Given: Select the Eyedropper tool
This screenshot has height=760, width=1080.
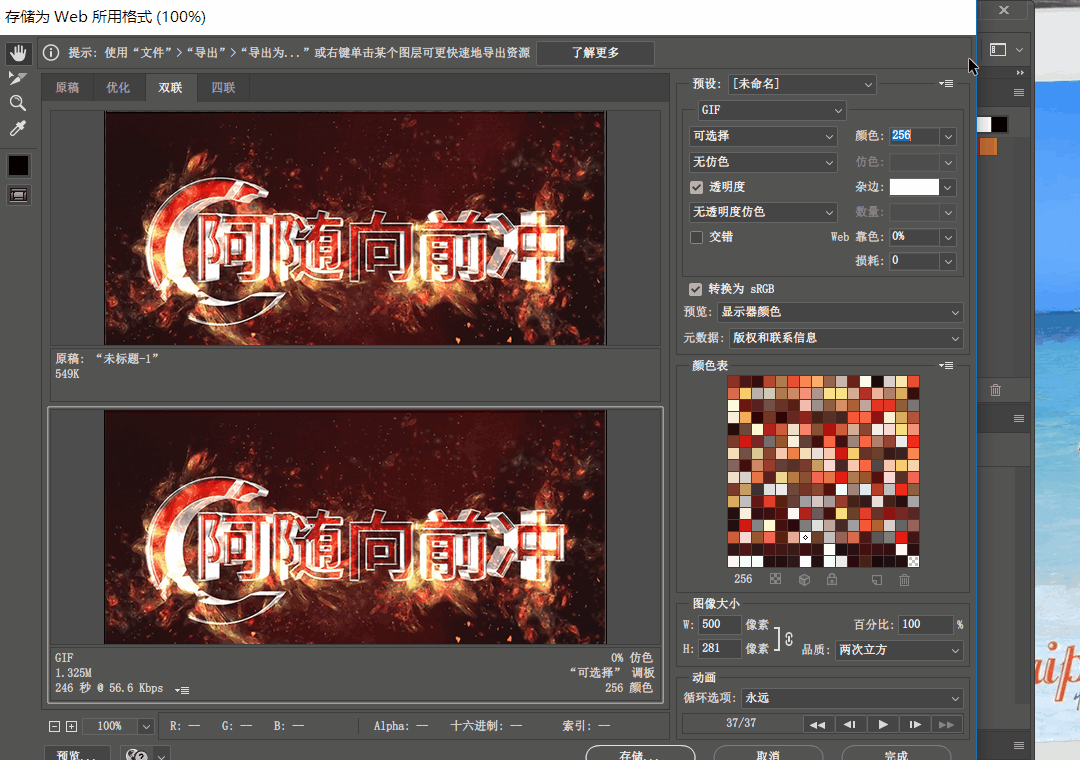Looking at the screenshot, I should click(x=18, y=127).
